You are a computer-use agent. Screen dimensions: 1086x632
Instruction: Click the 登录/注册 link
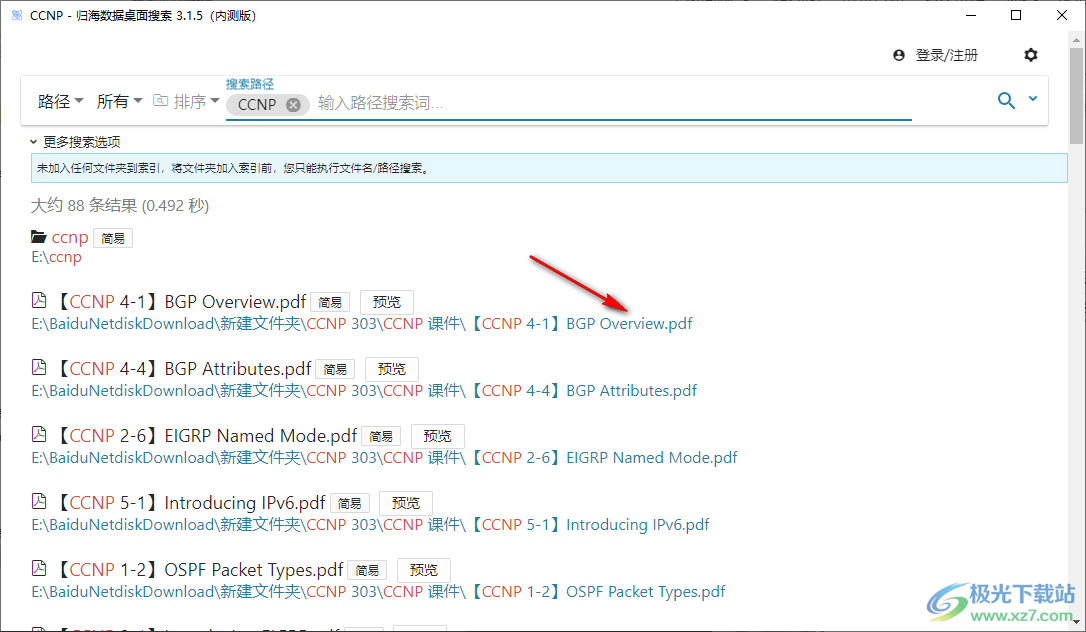coord(946,55)
